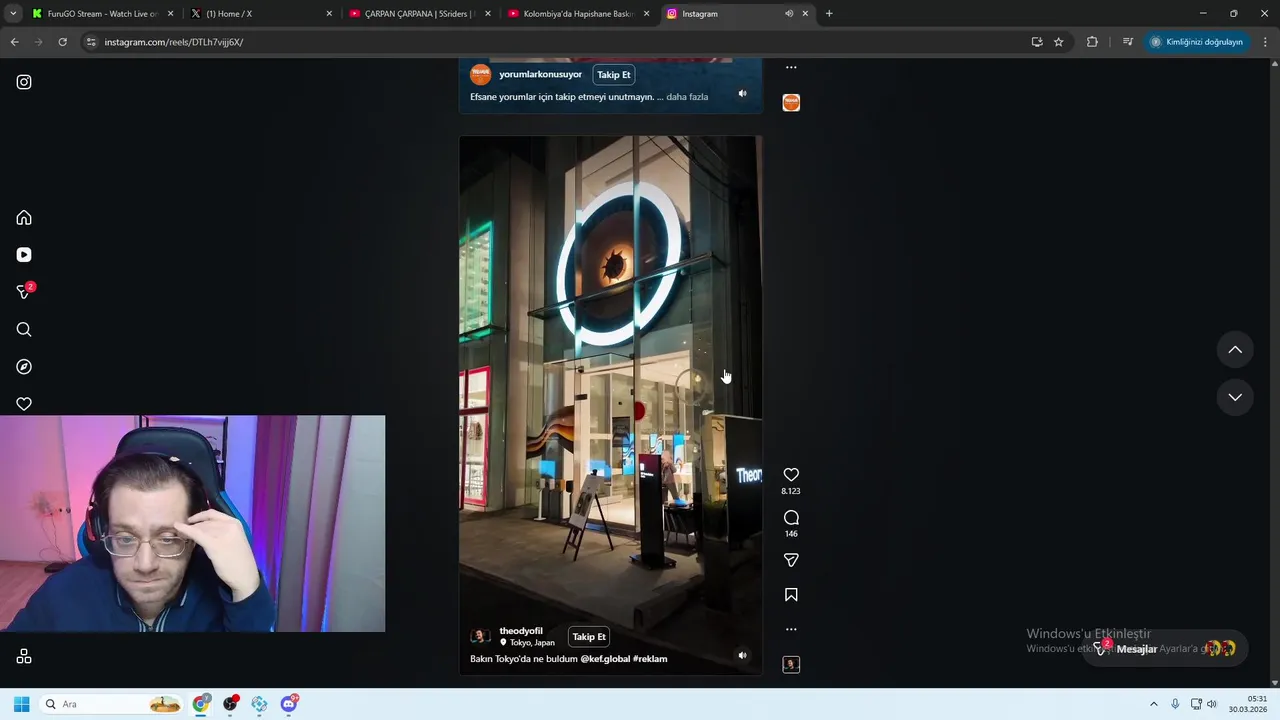This screenshot has width=1280, height=720.
Task: Open Notifications heart in the sidebar
Action: 24,404
